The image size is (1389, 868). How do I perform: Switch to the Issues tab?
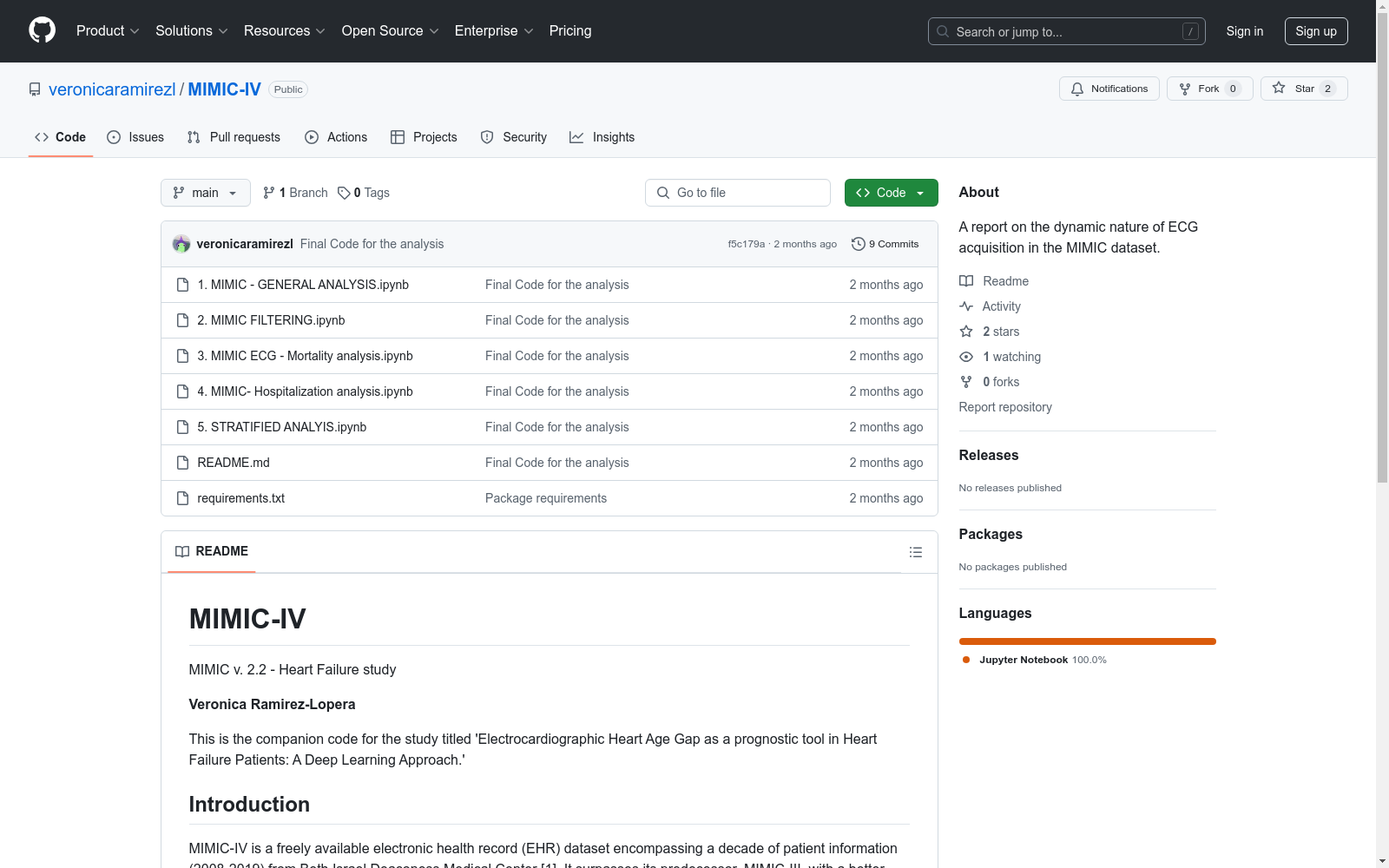click(x=135, y=137)
